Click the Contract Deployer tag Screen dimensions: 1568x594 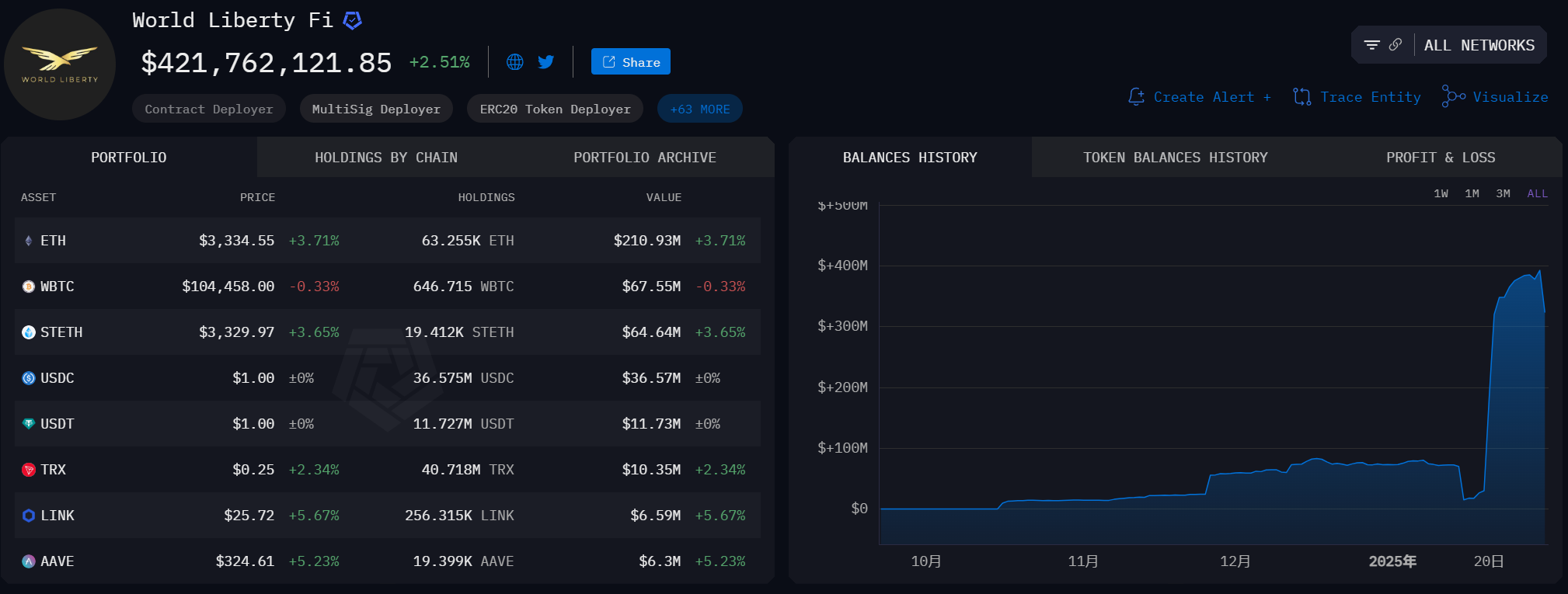pos(208,109)
